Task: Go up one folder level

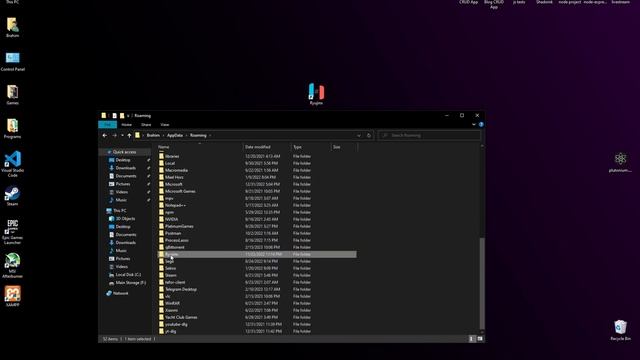Action: click(129, 136)
